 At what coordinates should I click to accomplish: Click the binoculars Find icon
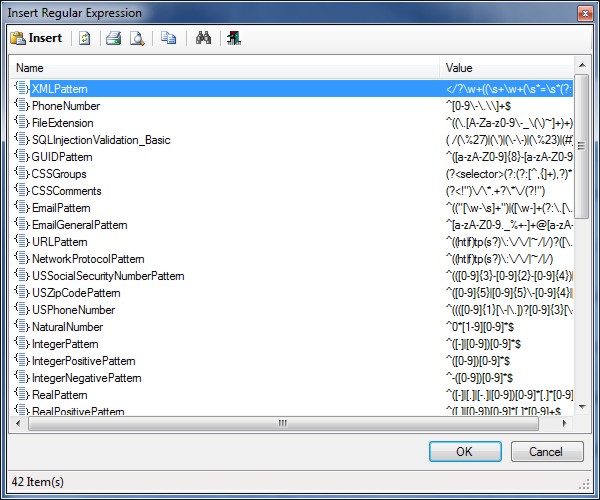202,38
